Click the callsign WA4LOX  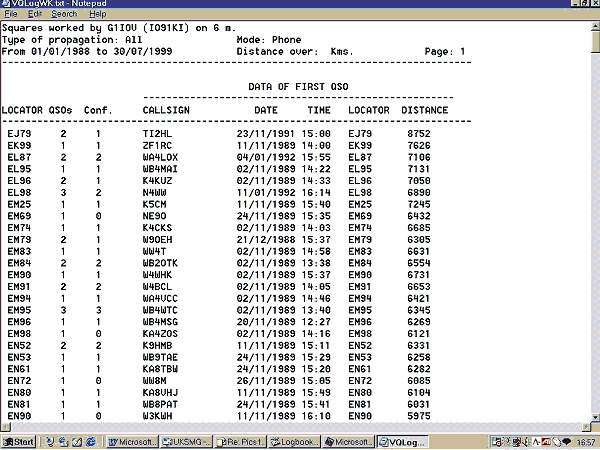click(160, 157)
